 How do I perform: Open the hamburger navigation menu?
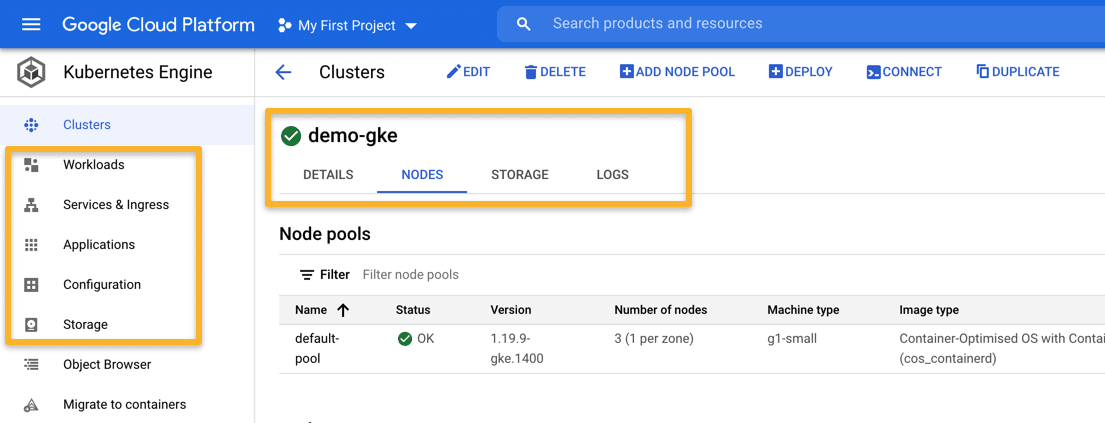tap(31, 24)
